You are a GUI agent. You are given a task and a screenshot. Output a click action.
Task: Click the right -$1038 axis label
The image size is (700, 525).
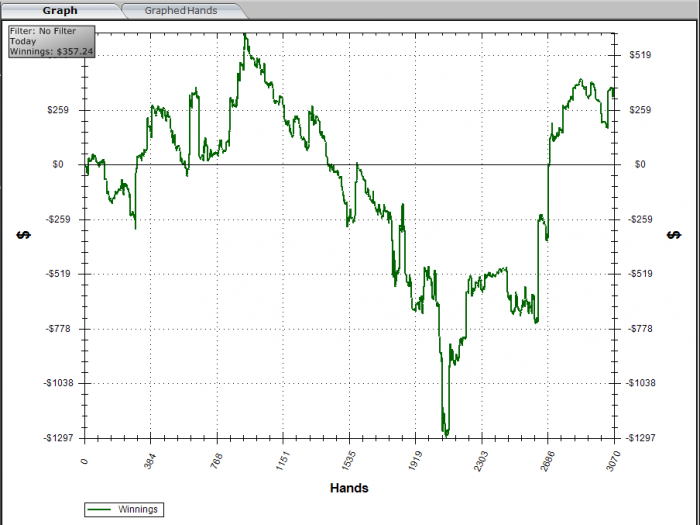[640, 383]
